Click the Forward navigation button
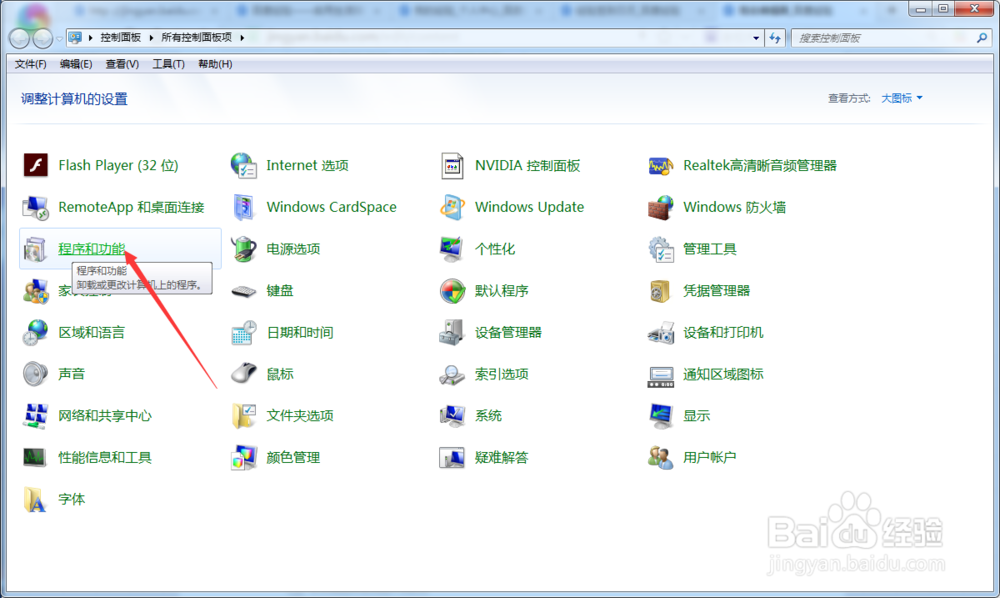This screenshot has height=598, width=1000. pos(43,38)
